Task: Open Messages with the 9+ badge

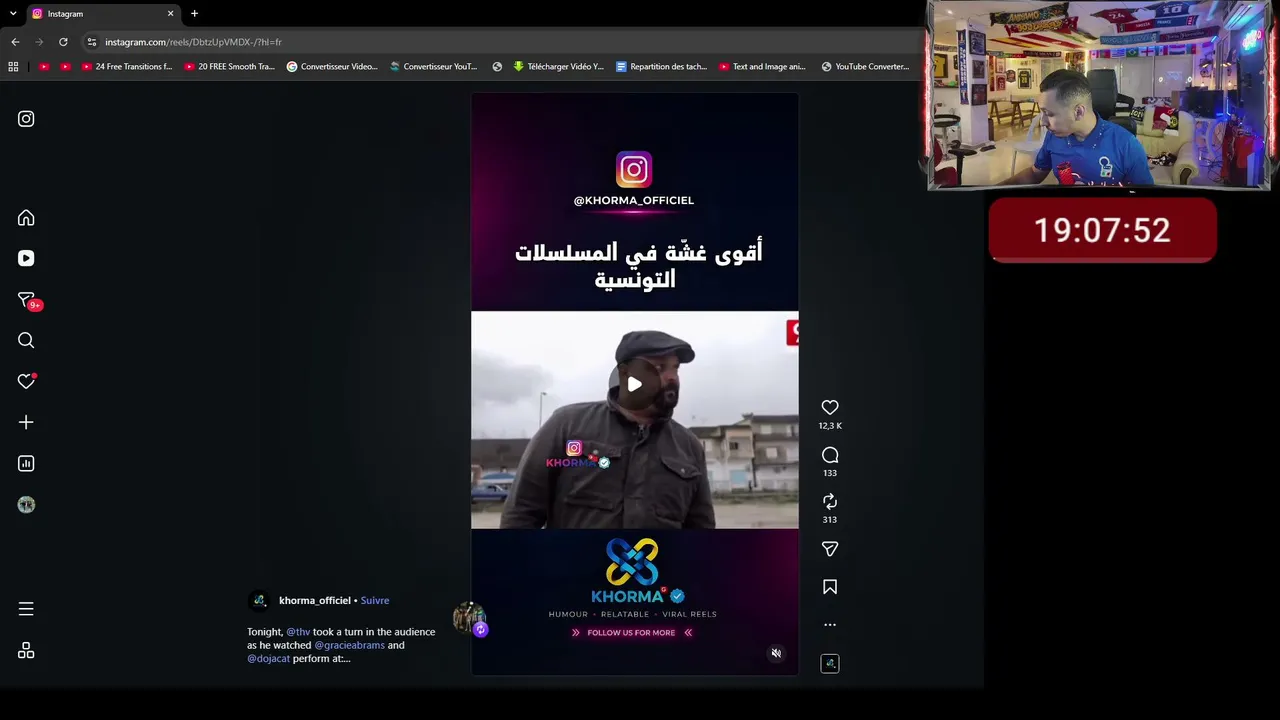Action: click(27, 300)
